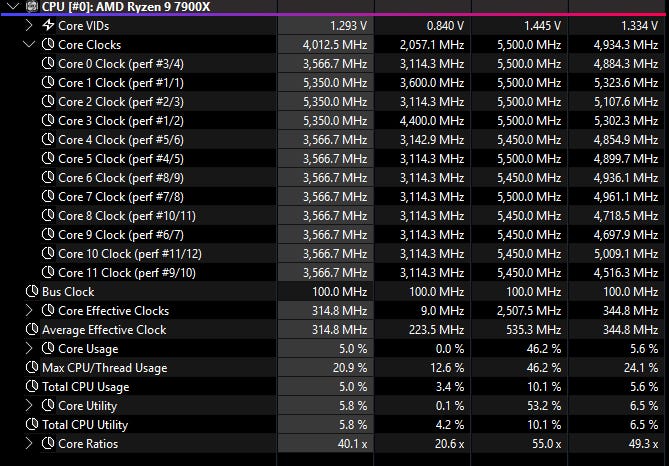Click the icon beside Average Effective Clock
669x466 pixels.
[32, 329]
